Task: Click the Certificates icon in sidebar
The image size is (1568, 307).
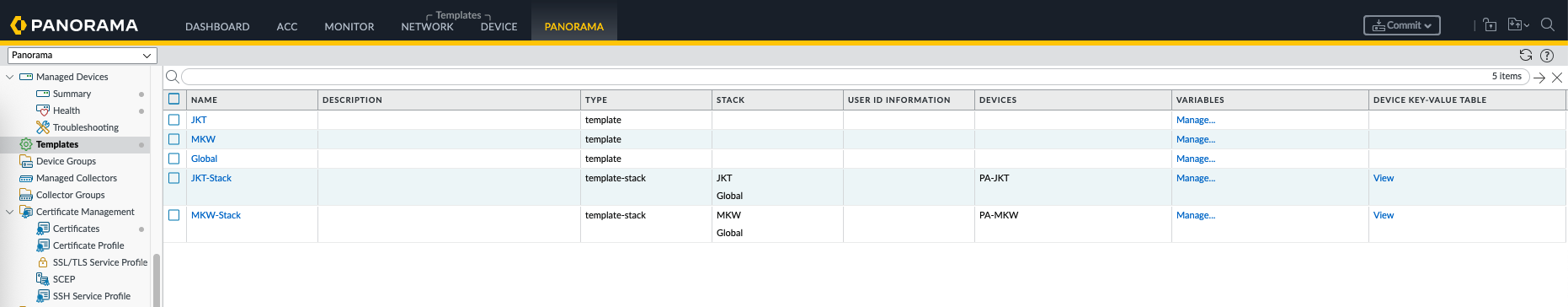Action: click(43, 229)
